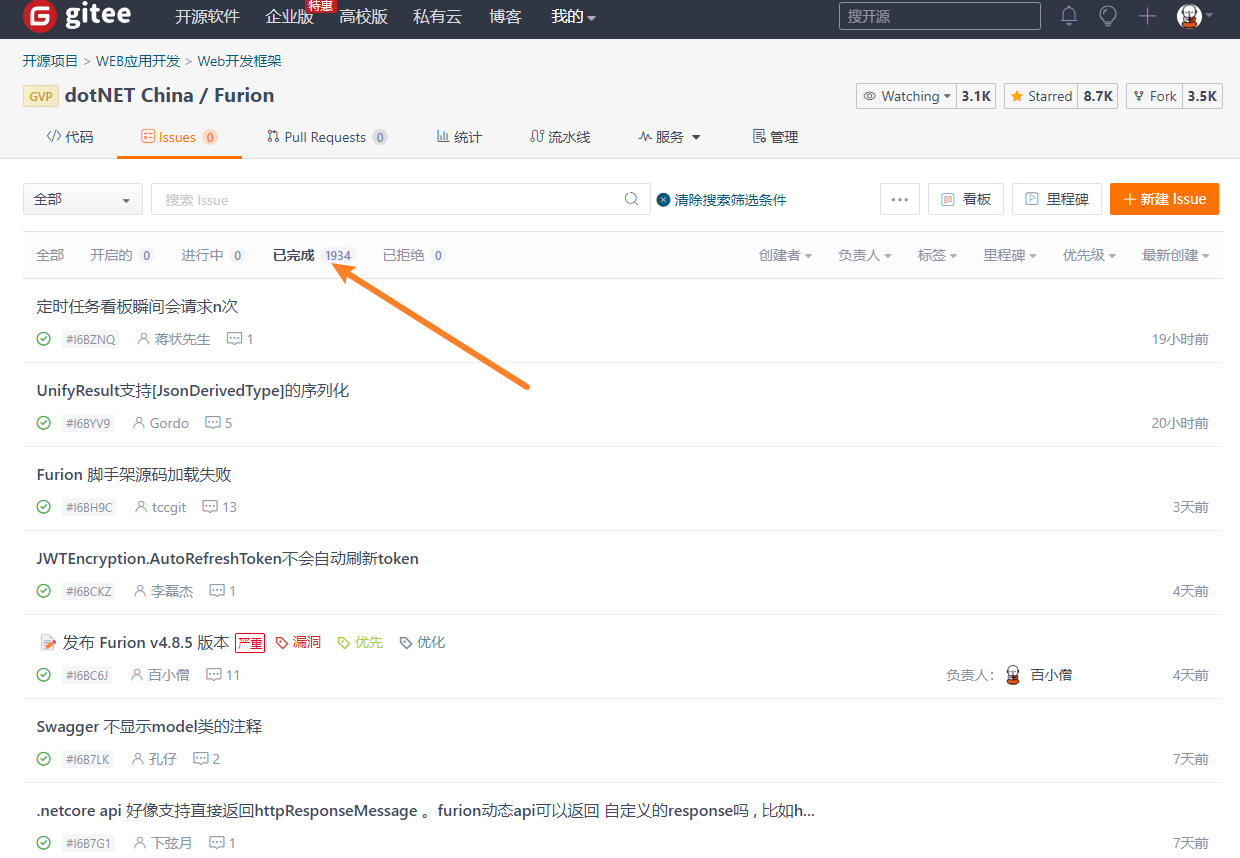This screenshot has height=858, width=1240.
Task: Click comment icon on Swagger issue
Action: click(201, 759)
